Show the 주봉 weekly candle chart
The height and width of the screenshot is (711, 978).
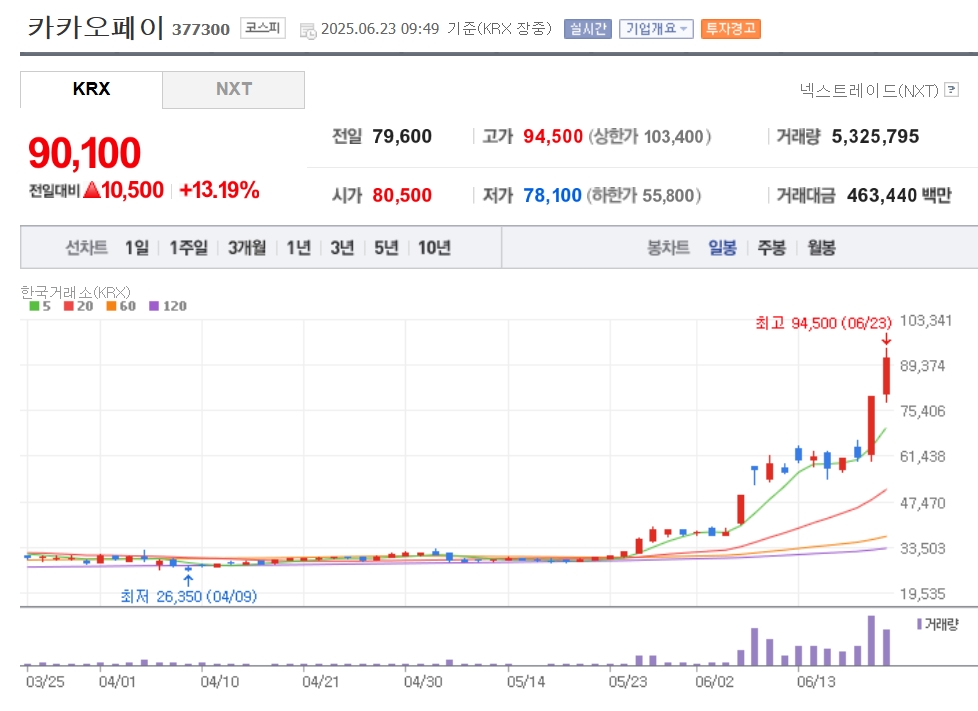pyautogui.click(x=772, y=248)
